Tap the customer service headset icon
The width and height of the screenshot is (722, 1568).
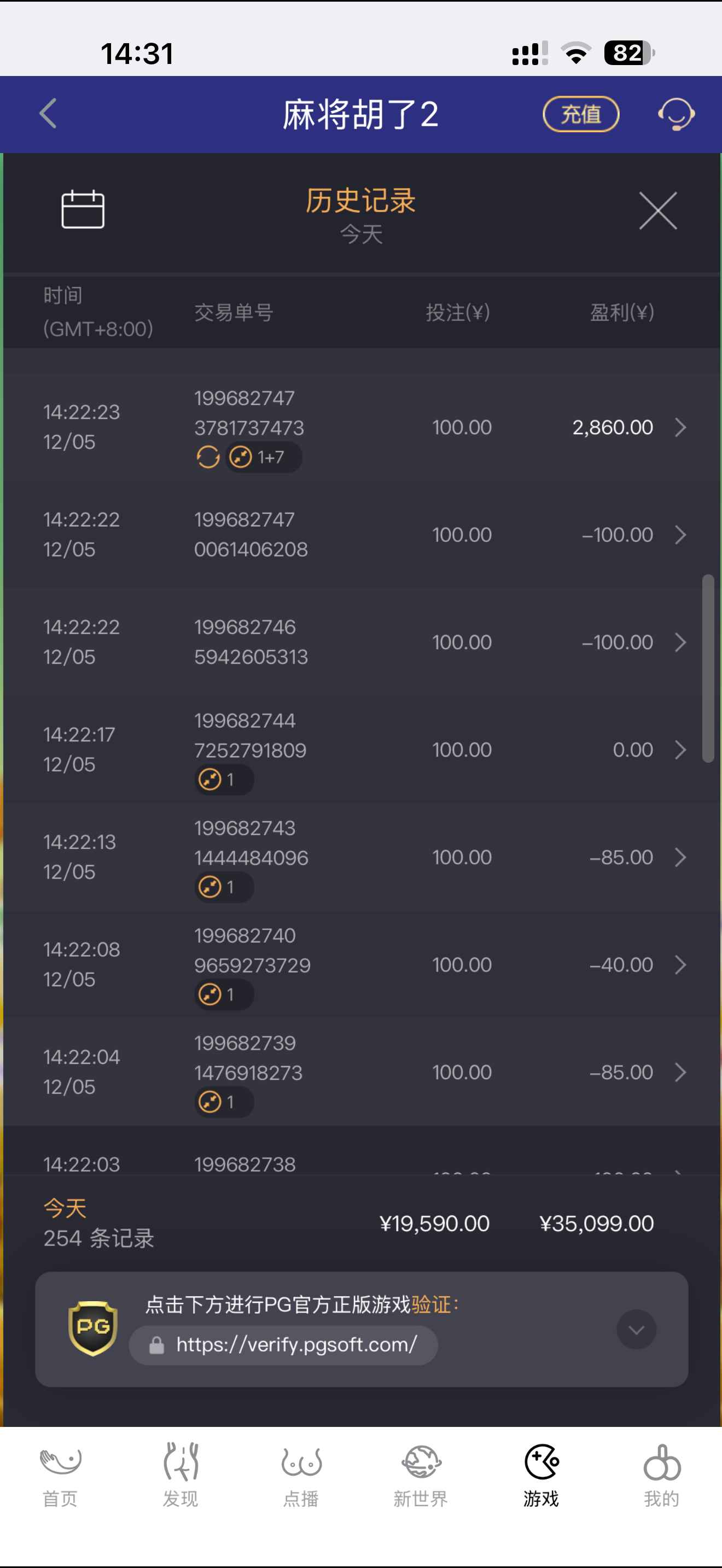pyautogui.click(x=676, y=114)
